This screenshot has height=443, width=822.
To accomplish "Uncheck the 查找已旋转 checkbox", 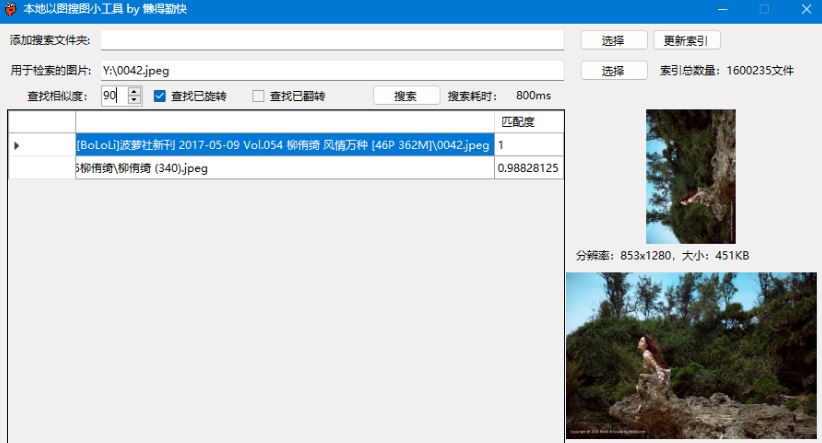I will (159, 96).
